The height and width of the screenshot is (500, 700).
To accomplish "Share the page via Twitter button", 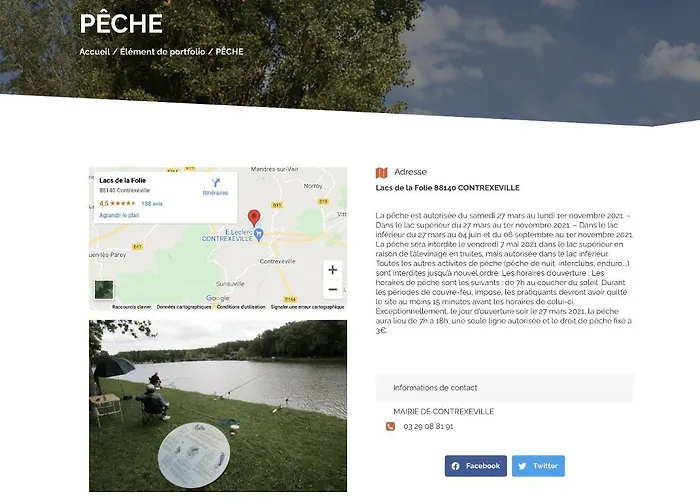I will click(x=538, y=466).
